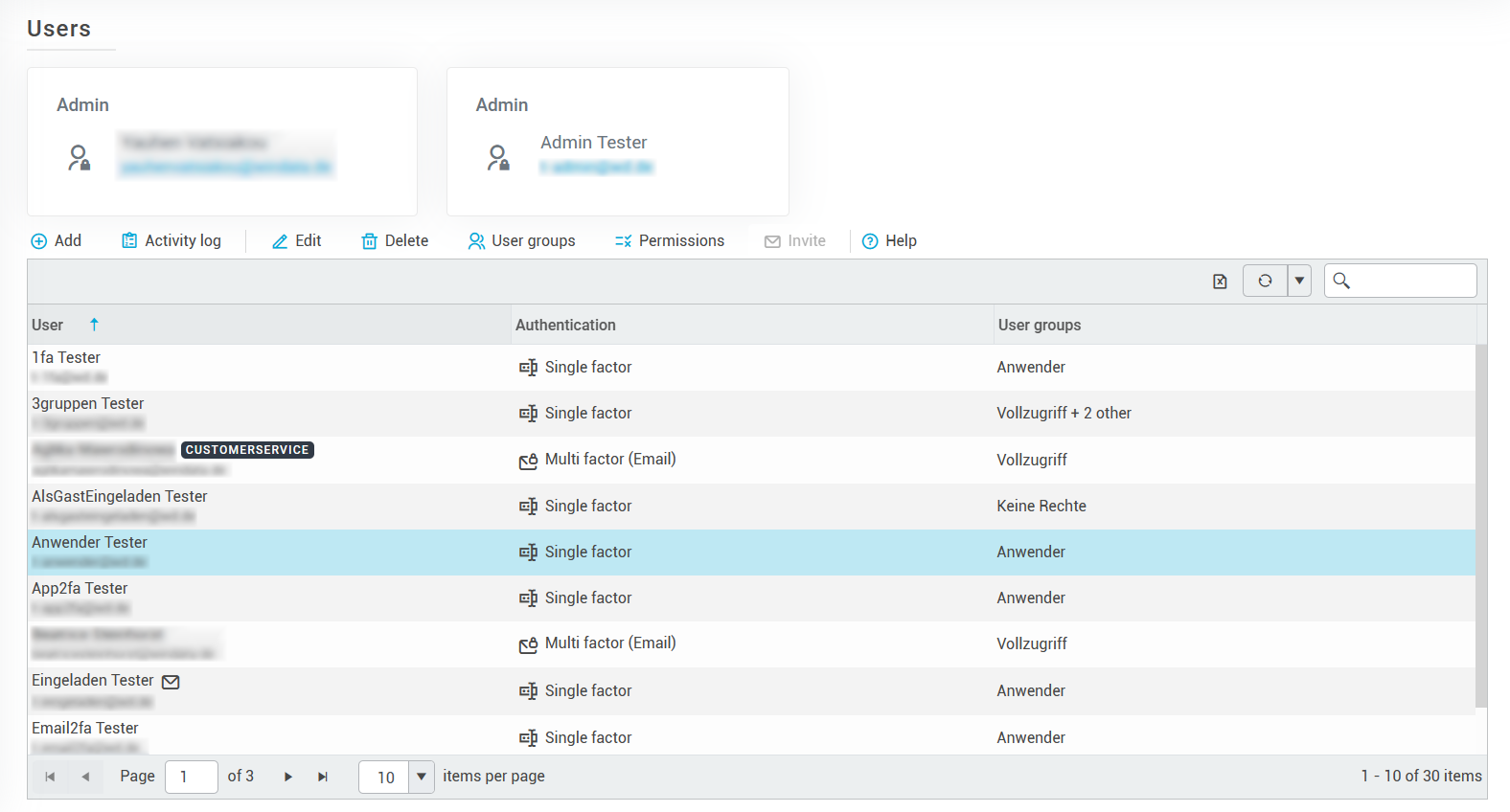Sort by the User column header
Viewport: 1510px width, 812px height.
click(48, 326)
